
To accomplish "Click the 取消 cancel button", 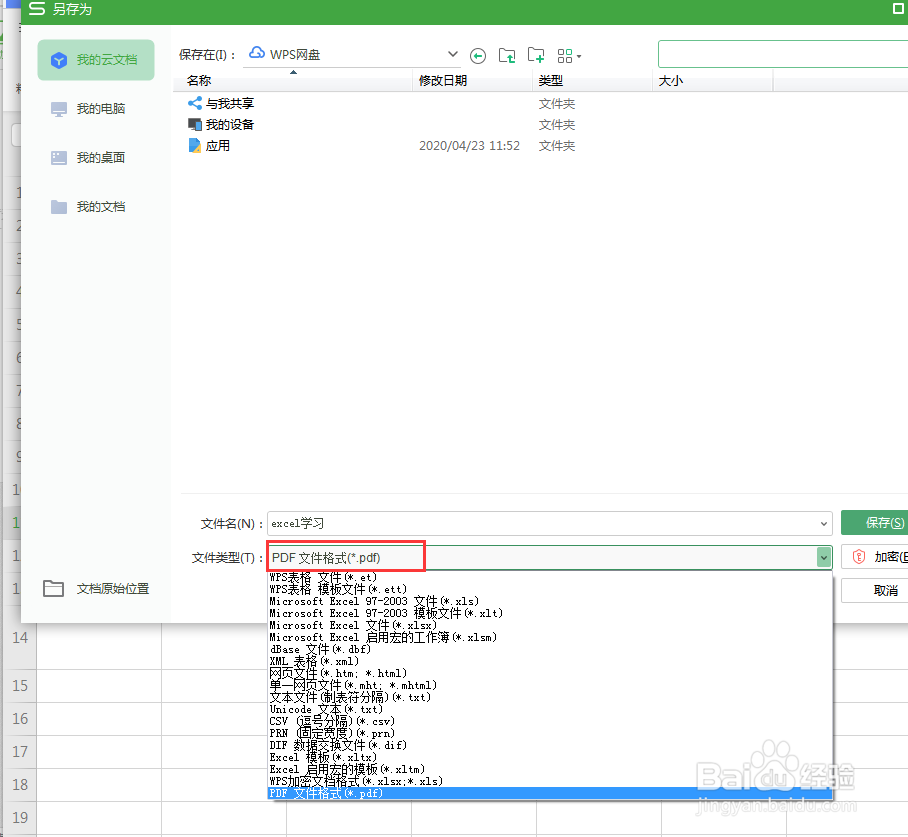I will [874, 591].
